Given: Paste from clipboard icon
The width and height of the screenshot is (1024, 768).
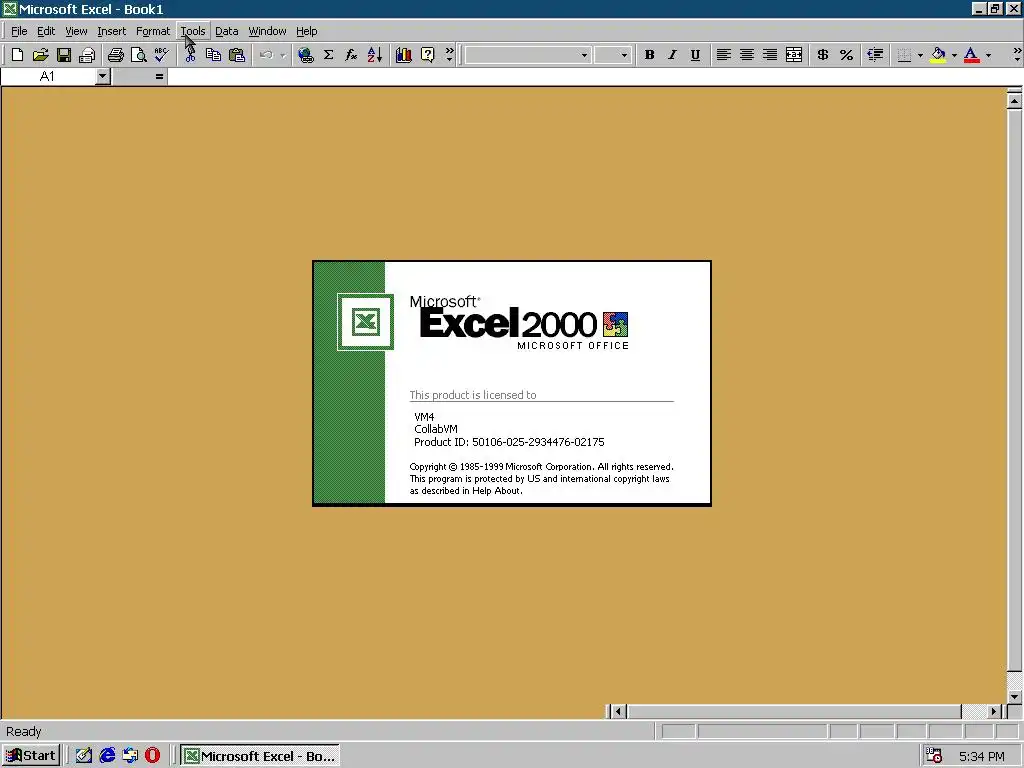Looking at the screenshot, I should tap(236, 56).
